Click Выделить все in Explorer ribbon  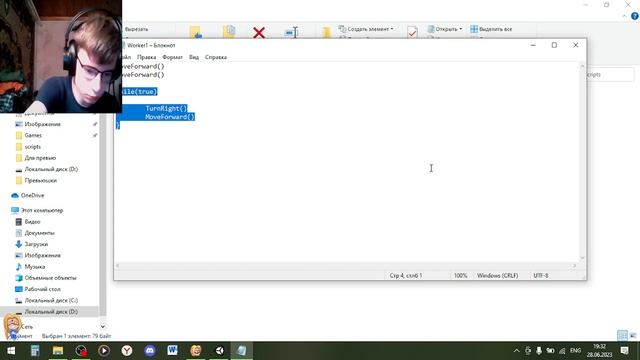[491, 29]
